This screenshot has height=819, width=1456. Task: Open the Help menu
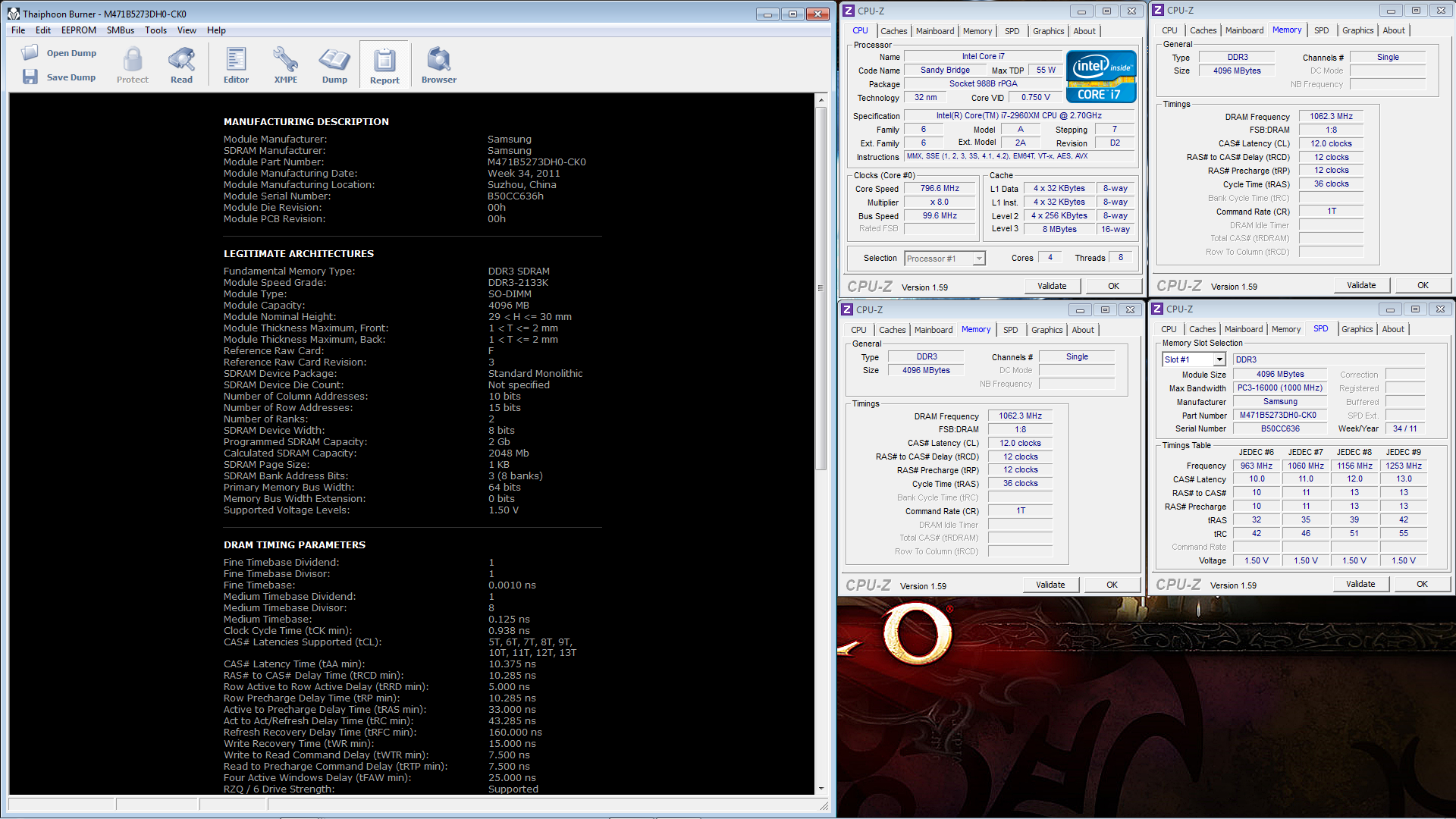pos(216,30)
